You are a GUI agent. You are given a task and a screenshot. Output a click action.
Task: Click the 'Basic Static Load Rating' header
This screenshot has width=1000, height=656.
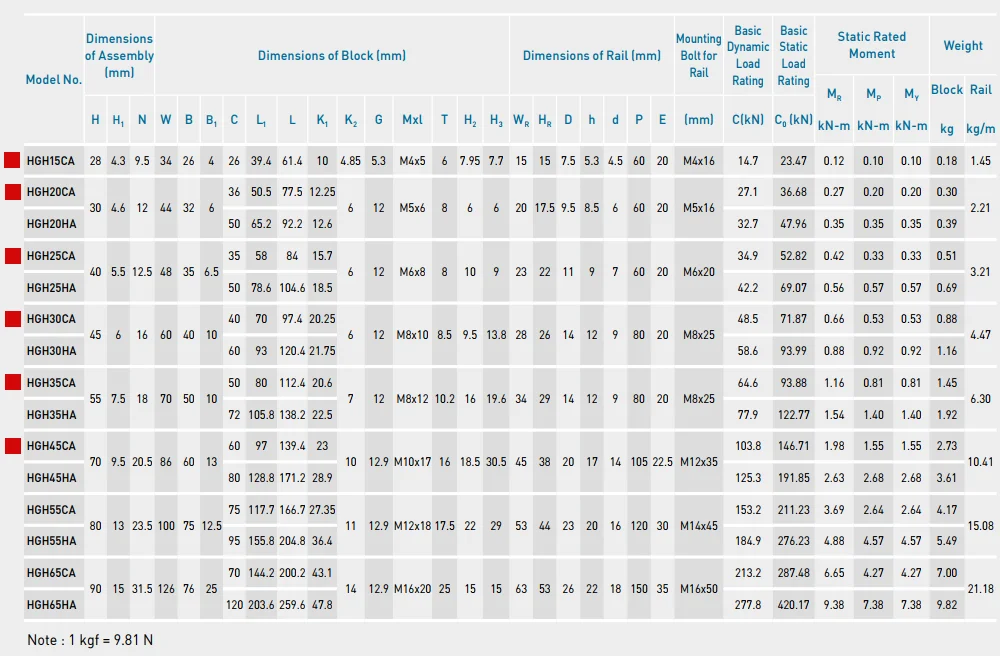(793, 55)
